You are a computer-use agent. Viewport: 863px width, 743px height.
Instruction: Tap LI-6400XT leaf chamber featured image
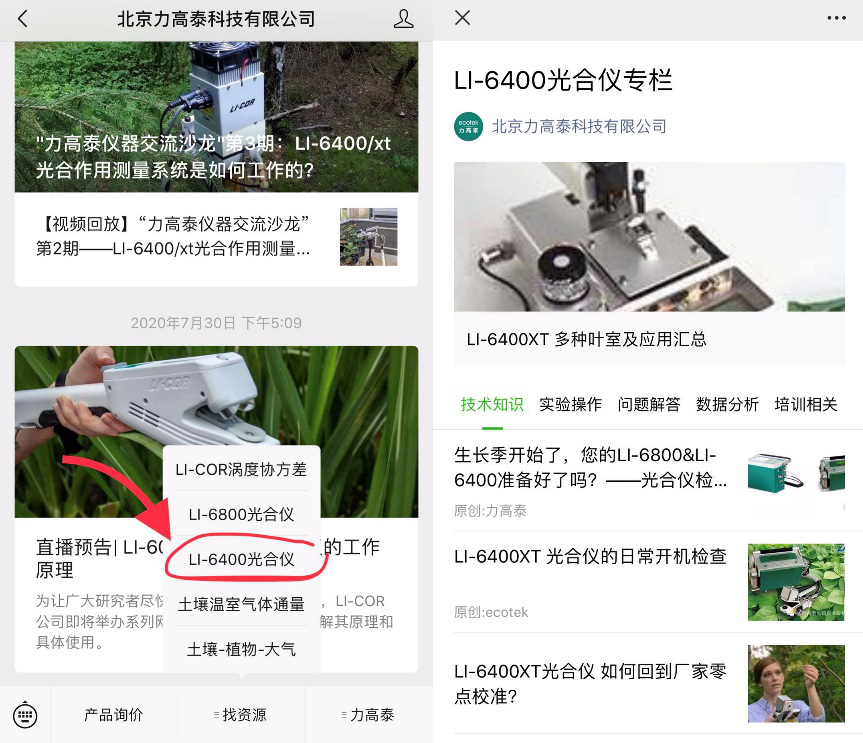649,237
